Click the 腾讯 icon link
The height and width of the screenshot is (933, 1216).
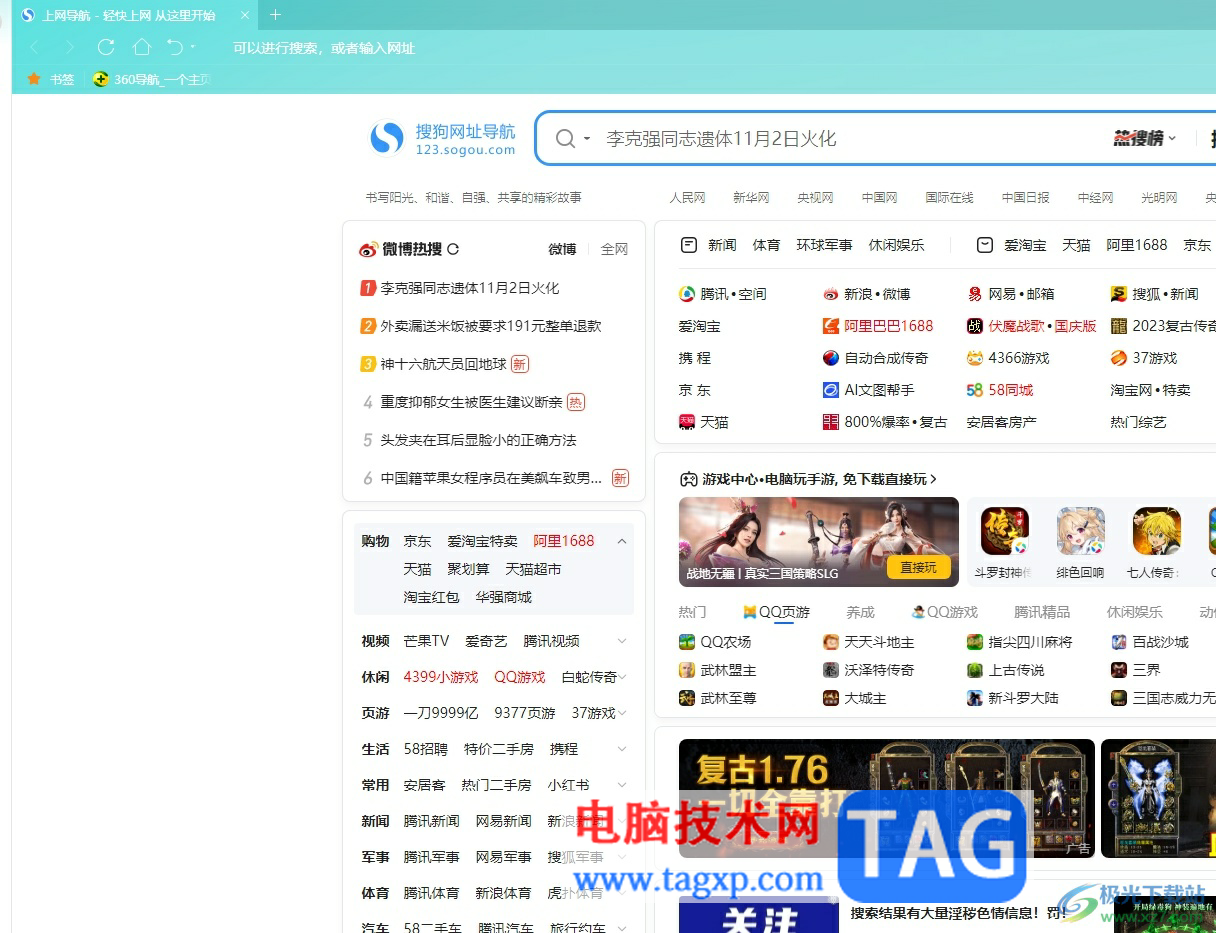click(x=687, y=294)
